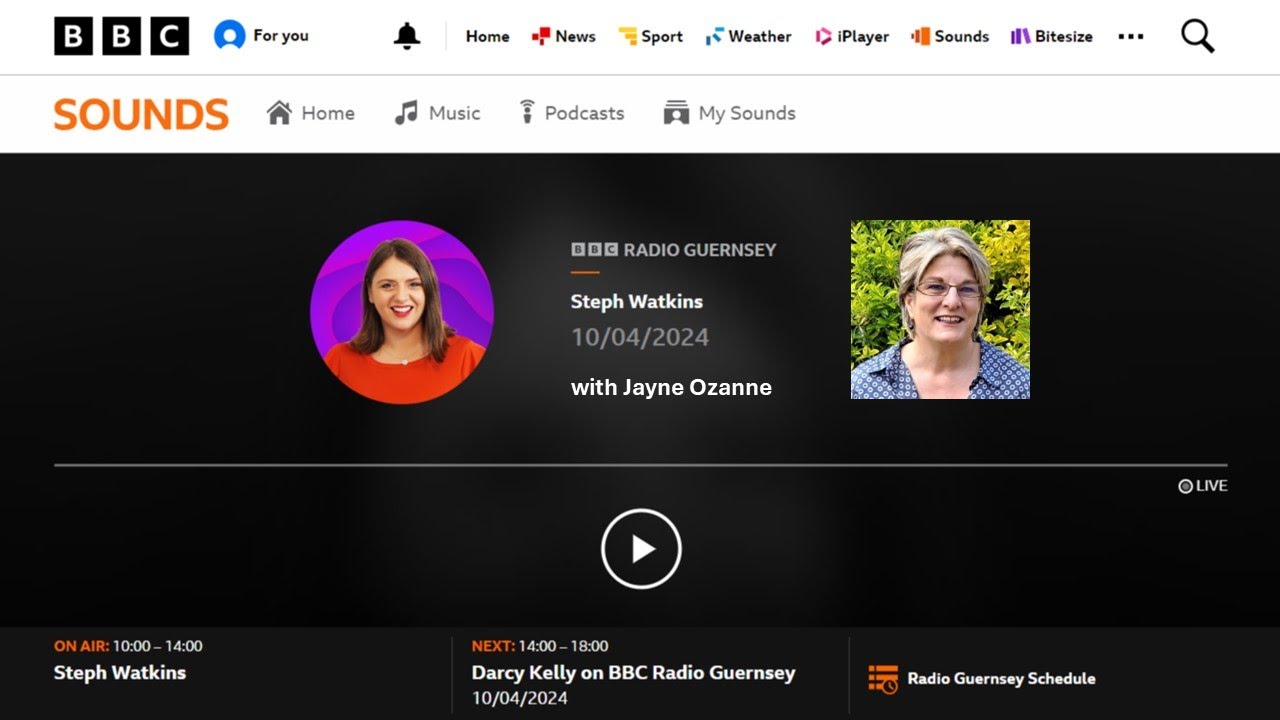Open on-air Steph Watkins programme
This screenshot has height=720, width=1280.
tap(120, 673)
